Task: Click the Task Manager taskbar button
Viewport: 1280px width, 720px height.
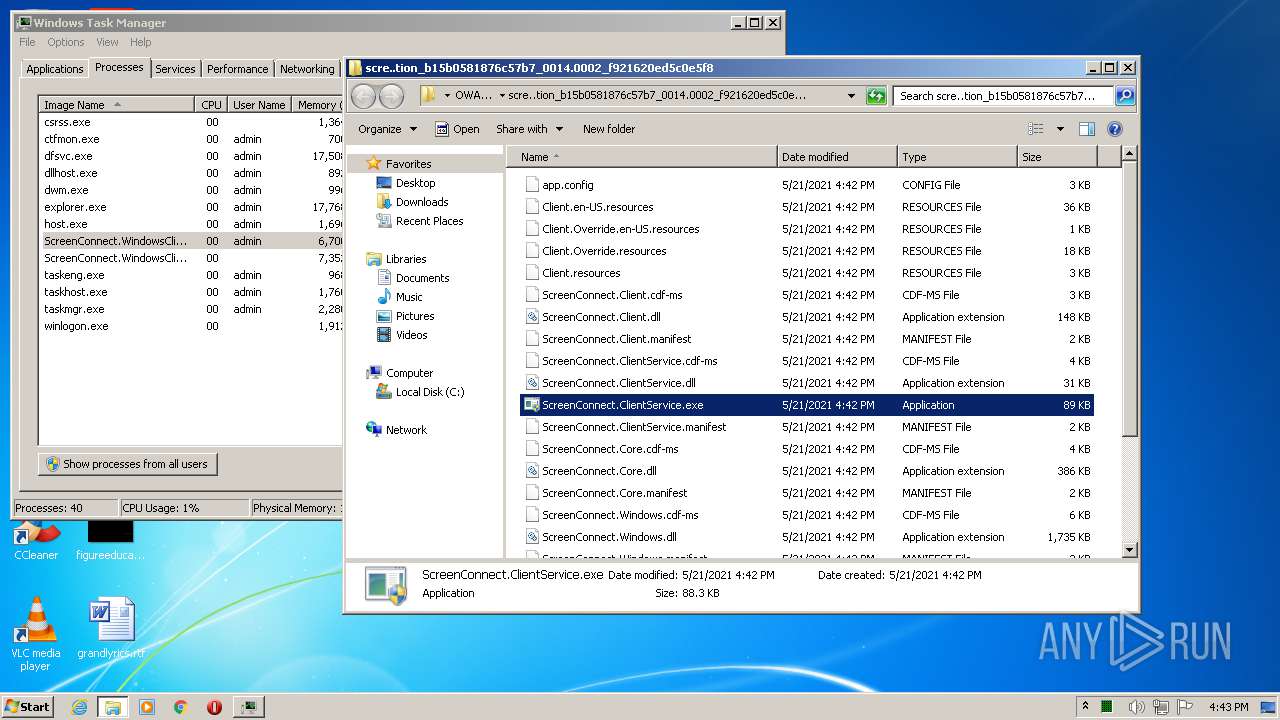Action: coord(248,707)
